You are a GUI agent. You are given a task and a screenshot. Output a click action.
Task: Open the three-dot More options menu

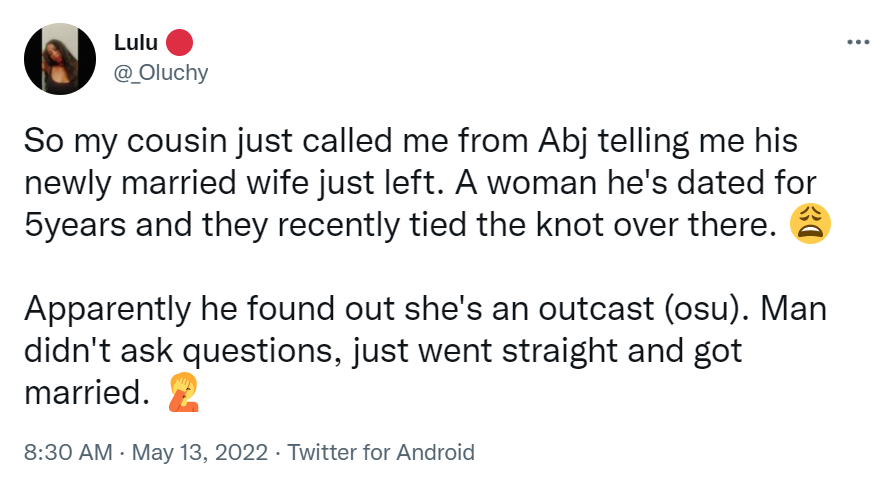click(x=857, y=43)
